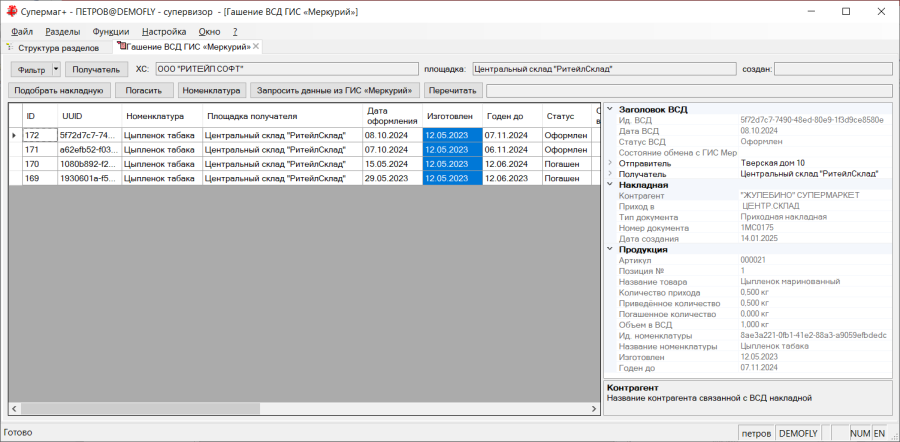This screenshot has width=900, height=442.
Task: Open the Настройка menu
Action: [164, 32]
